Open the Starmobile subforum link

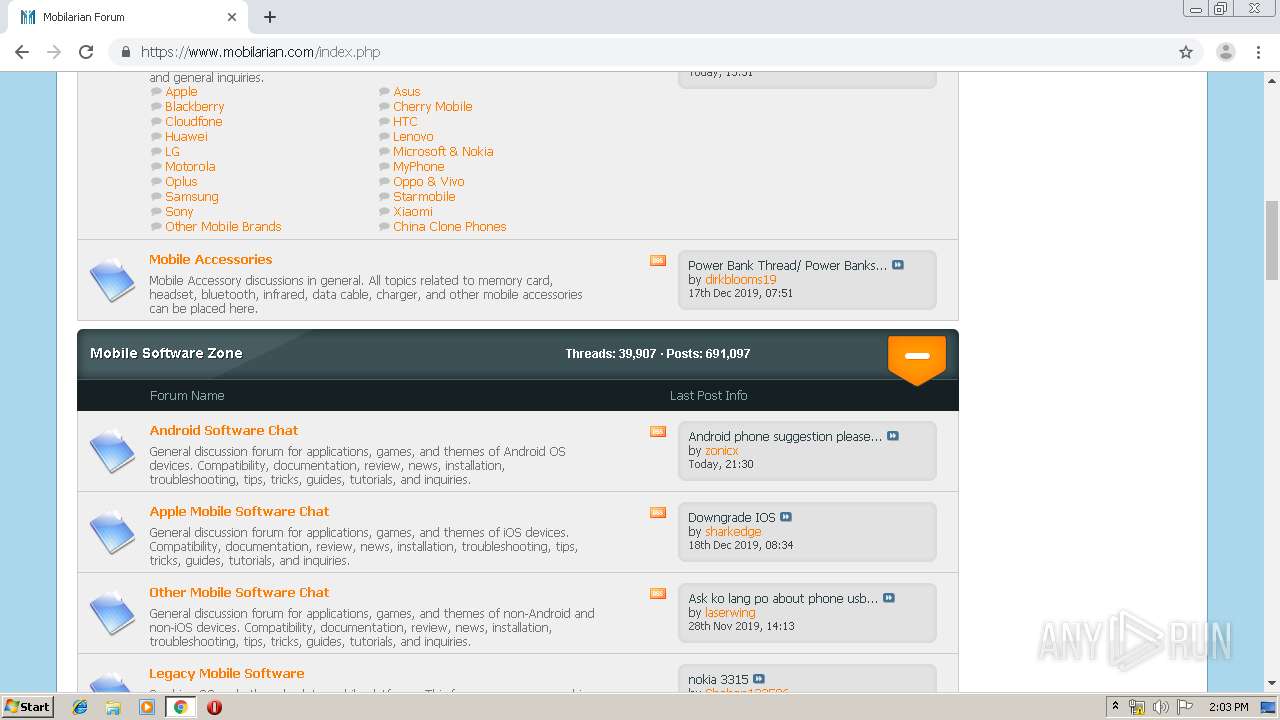pyautogui.click(x=424, y=196)
